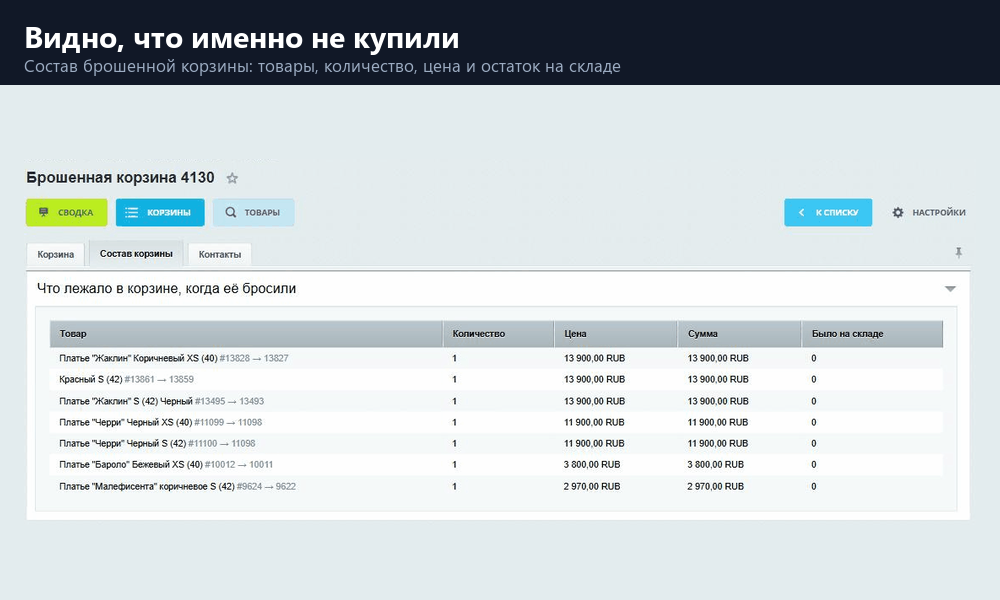Open product ID link #13495 → 13493

click(x=229, y=401)
